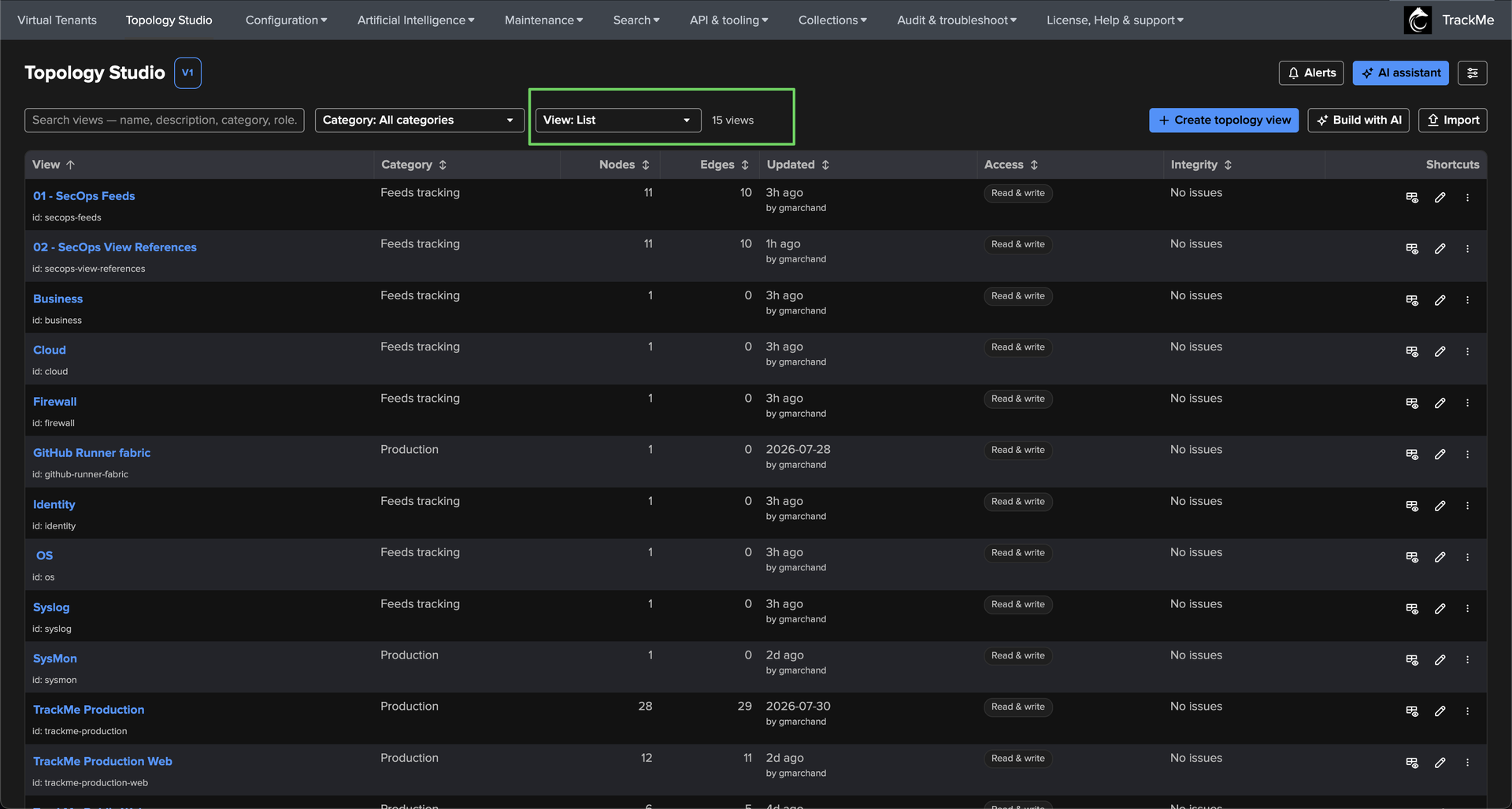Screen dimensions: 1512x809
Task: Sort by the Updated column header
Action: pos(798,165)
